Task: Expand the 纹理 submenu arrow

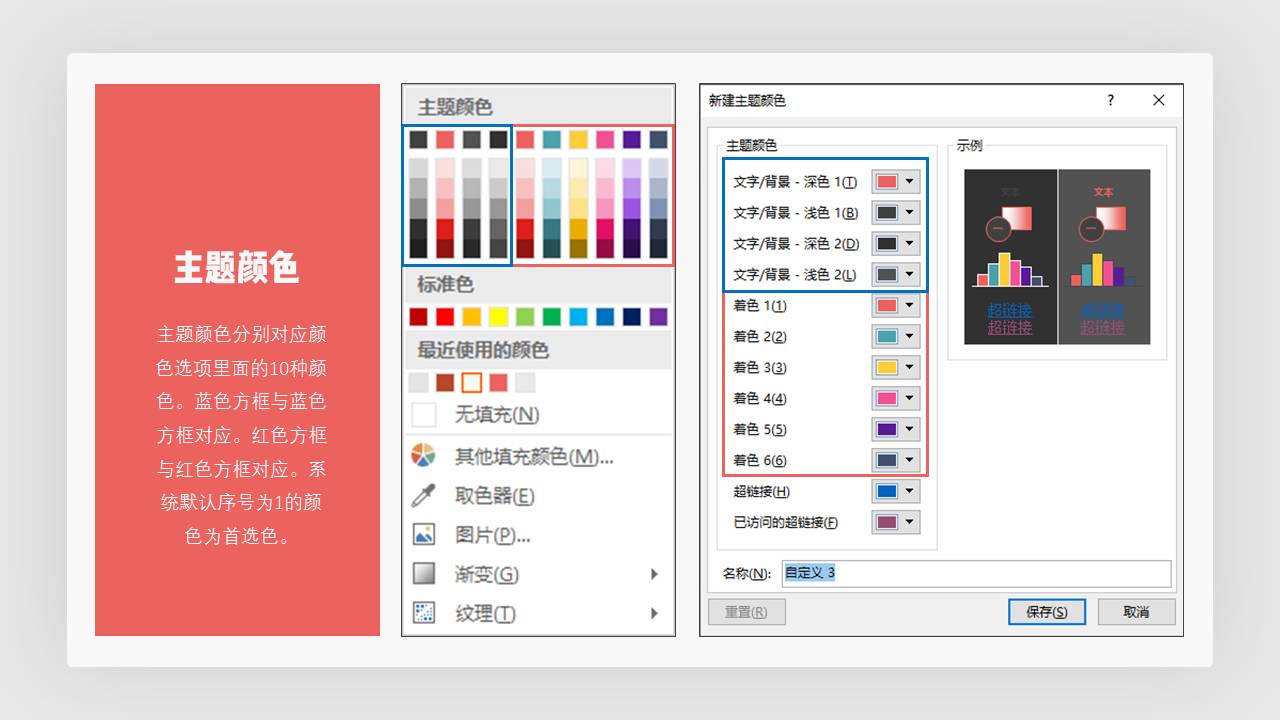Action: coord(655,613)
